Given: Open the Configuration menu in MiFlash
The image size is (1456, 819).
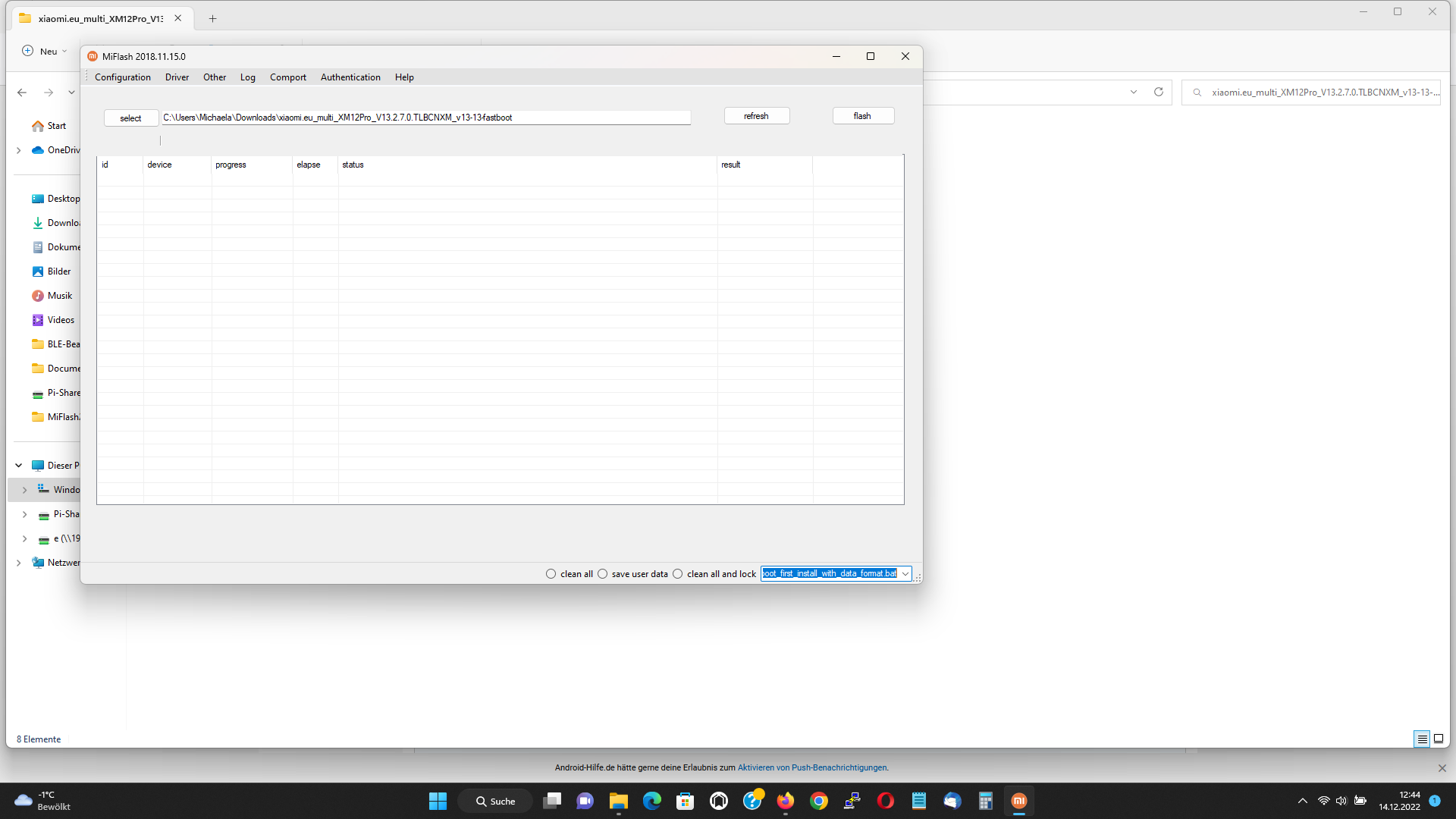Looking at the screenshot, I should (x=123, y=77).
